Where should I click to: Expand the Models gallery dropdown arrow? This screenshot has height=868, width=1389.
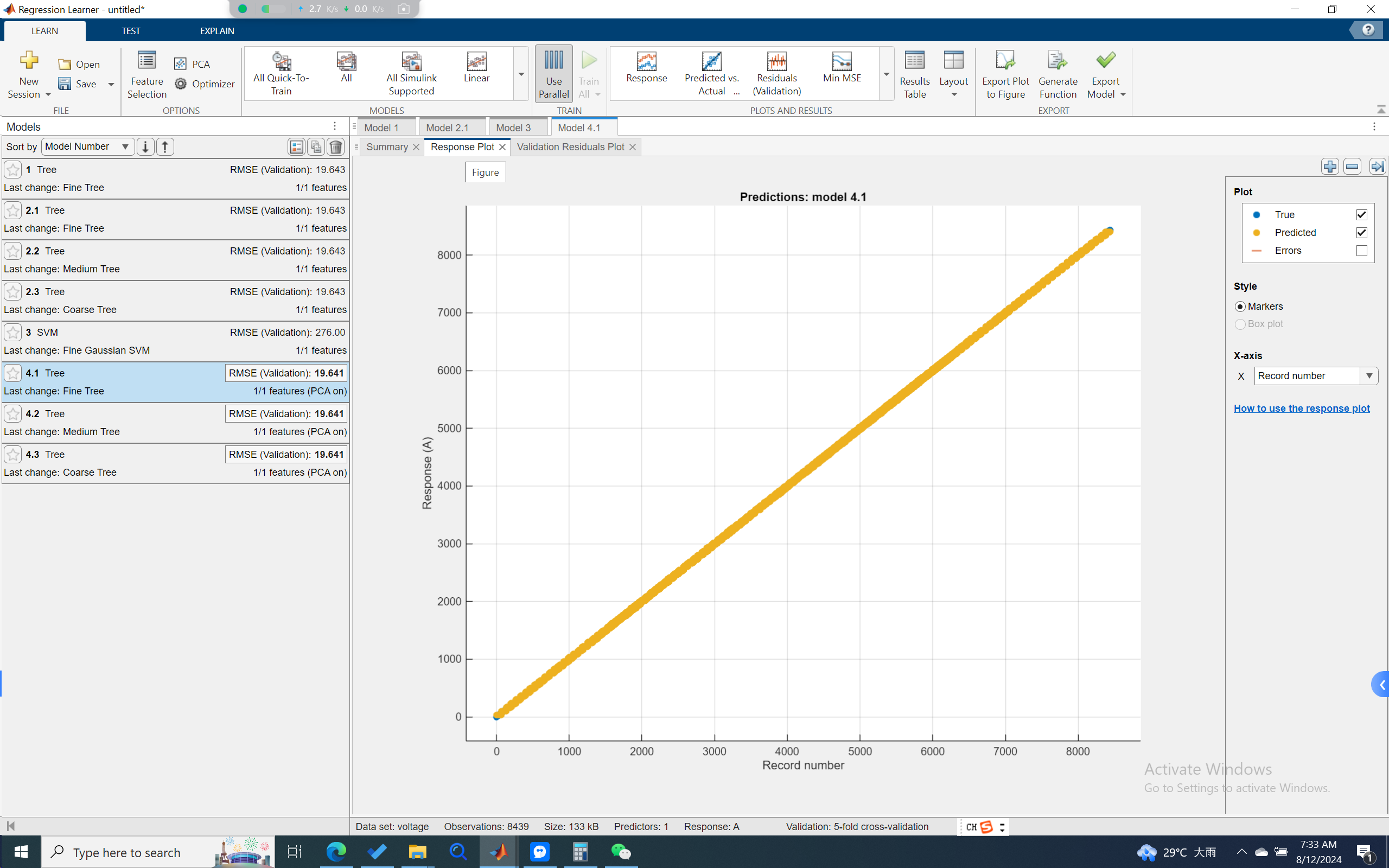tap(521, 75)
